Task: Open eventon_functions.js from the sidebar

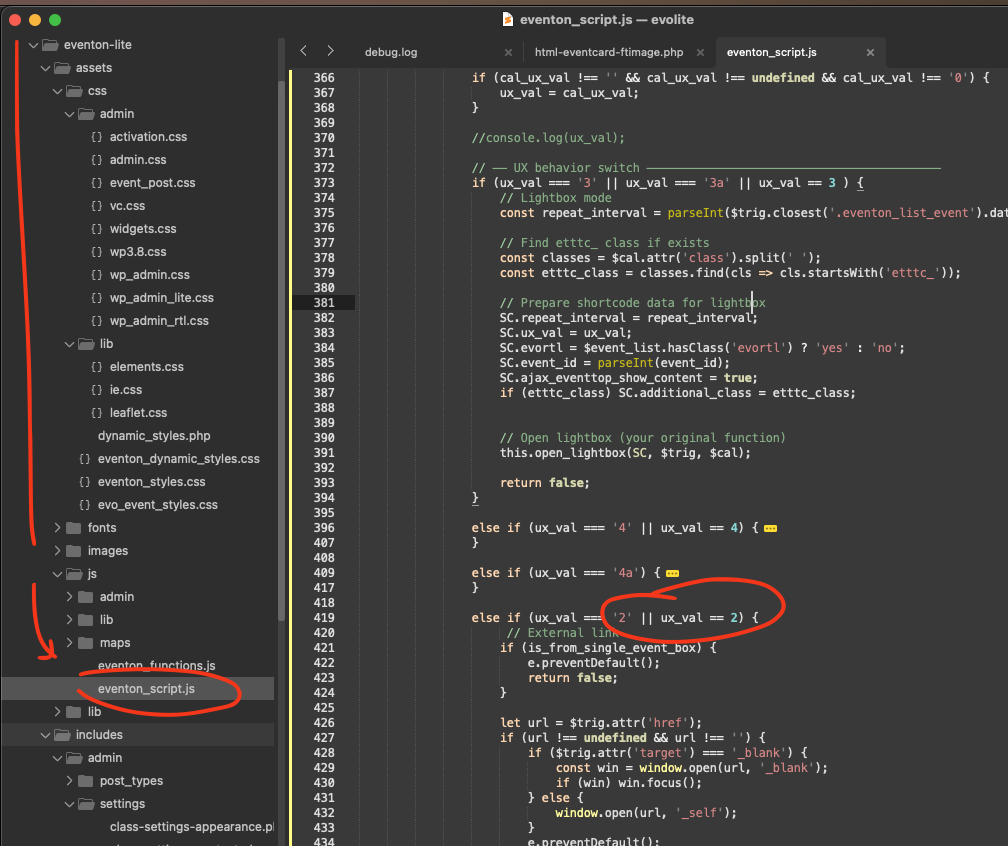Action: pos(156,666)
